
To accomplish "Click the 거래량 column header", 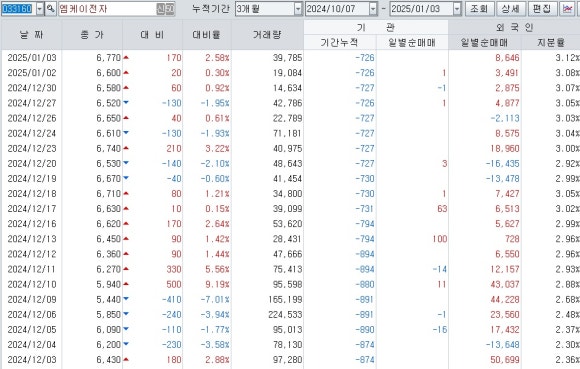I will (267, 34).
